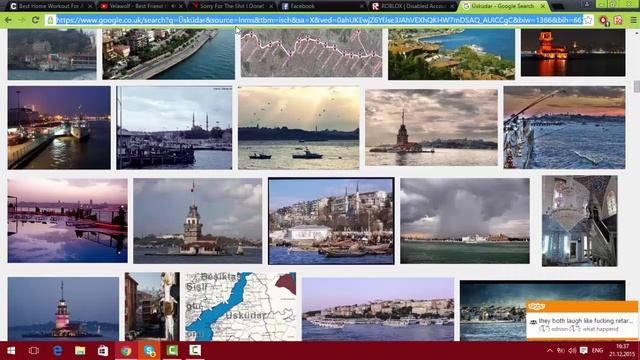Open the highlighted hillside harbor boats image

tap(331, 221)
